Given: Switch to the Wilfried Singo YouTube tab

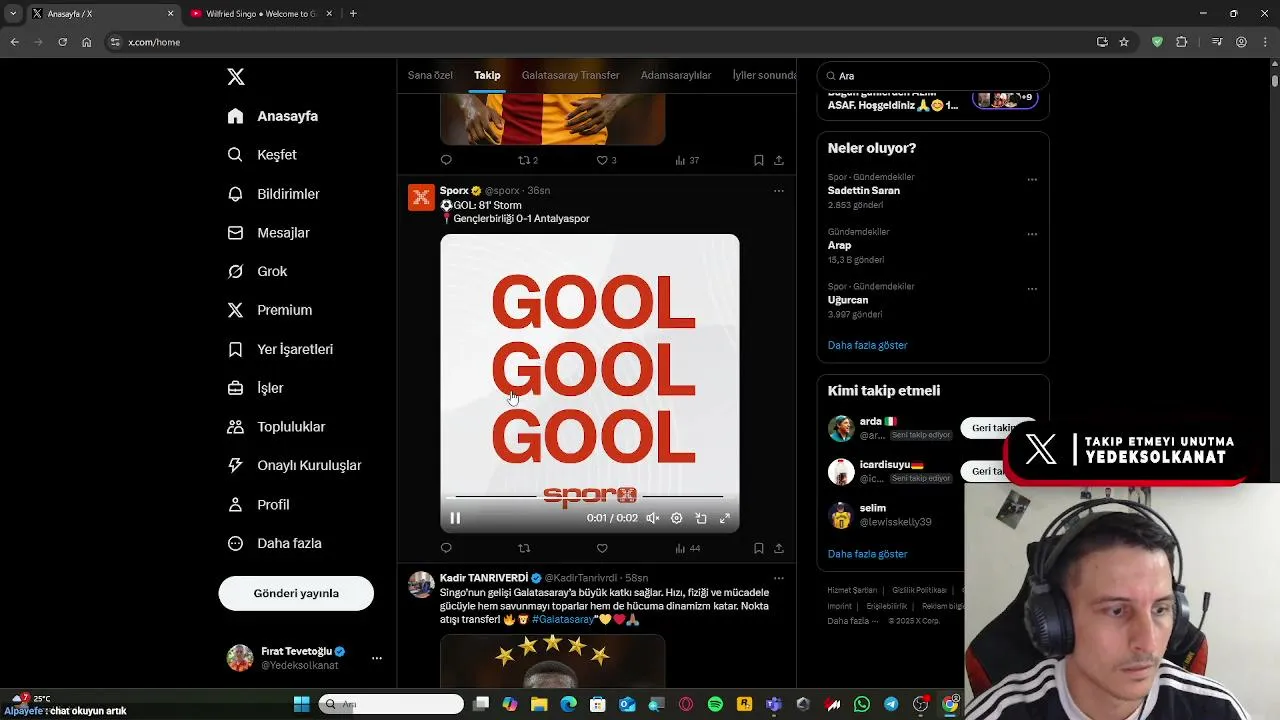Looking at the screenshot, I should (262, 14).
